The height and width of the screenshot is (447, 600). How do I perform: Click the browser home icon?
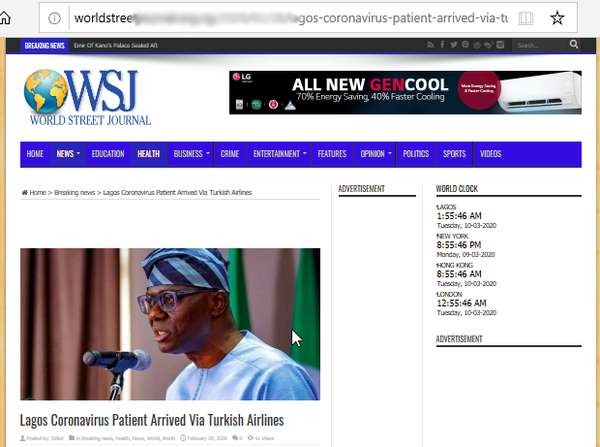[x=5, y=18]
